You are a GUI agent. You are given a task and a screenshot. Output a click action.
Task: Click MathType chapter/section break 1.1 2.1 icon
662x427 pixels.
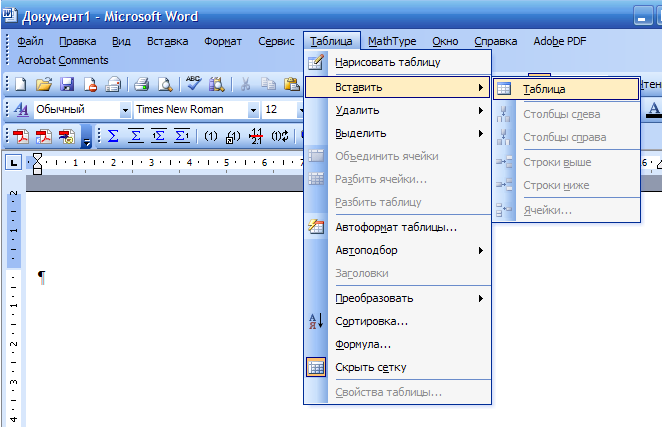(x=256, y=136)
